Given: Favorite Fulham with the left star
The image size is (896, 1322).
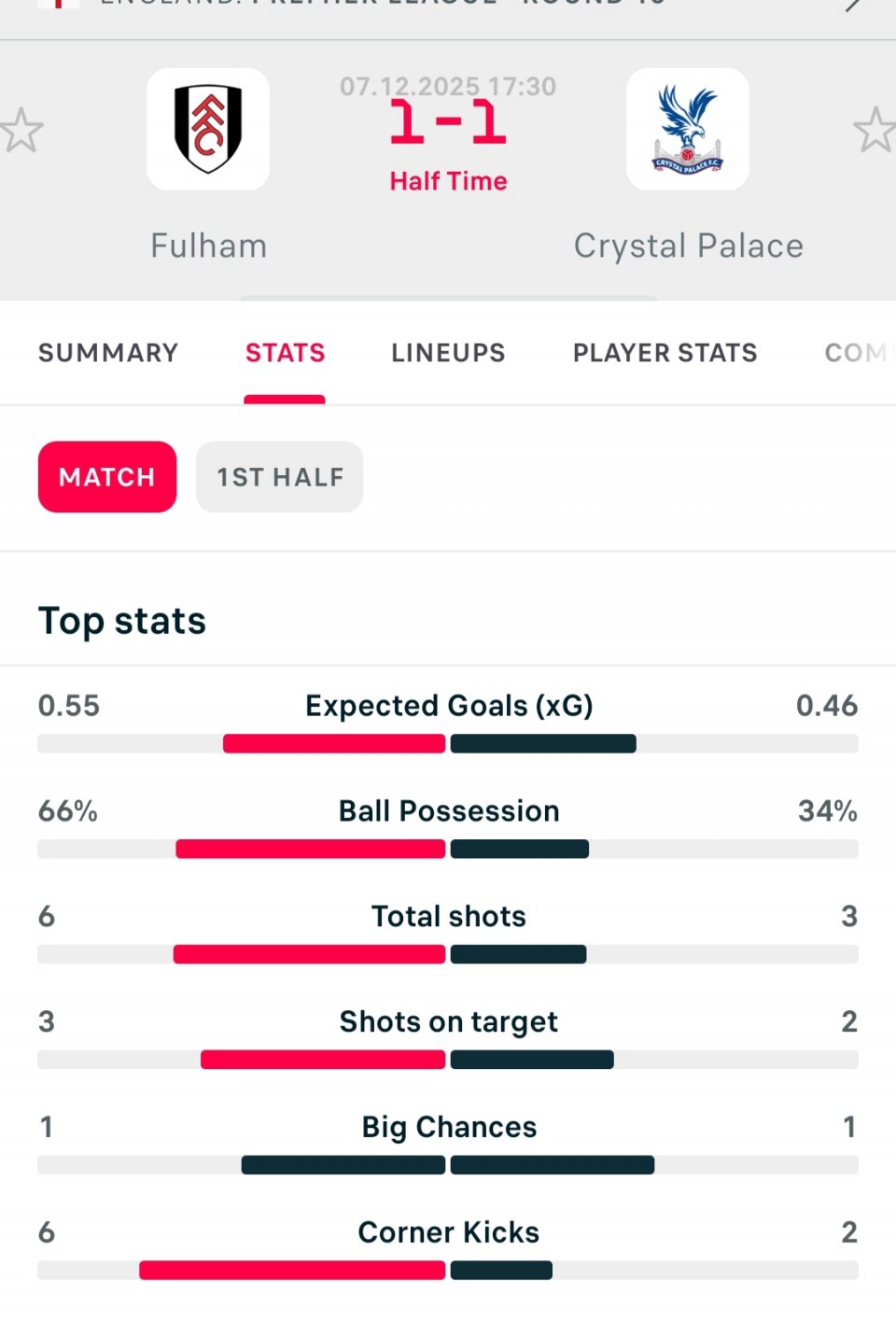Looking at the screenshot, I should point(21,130).
